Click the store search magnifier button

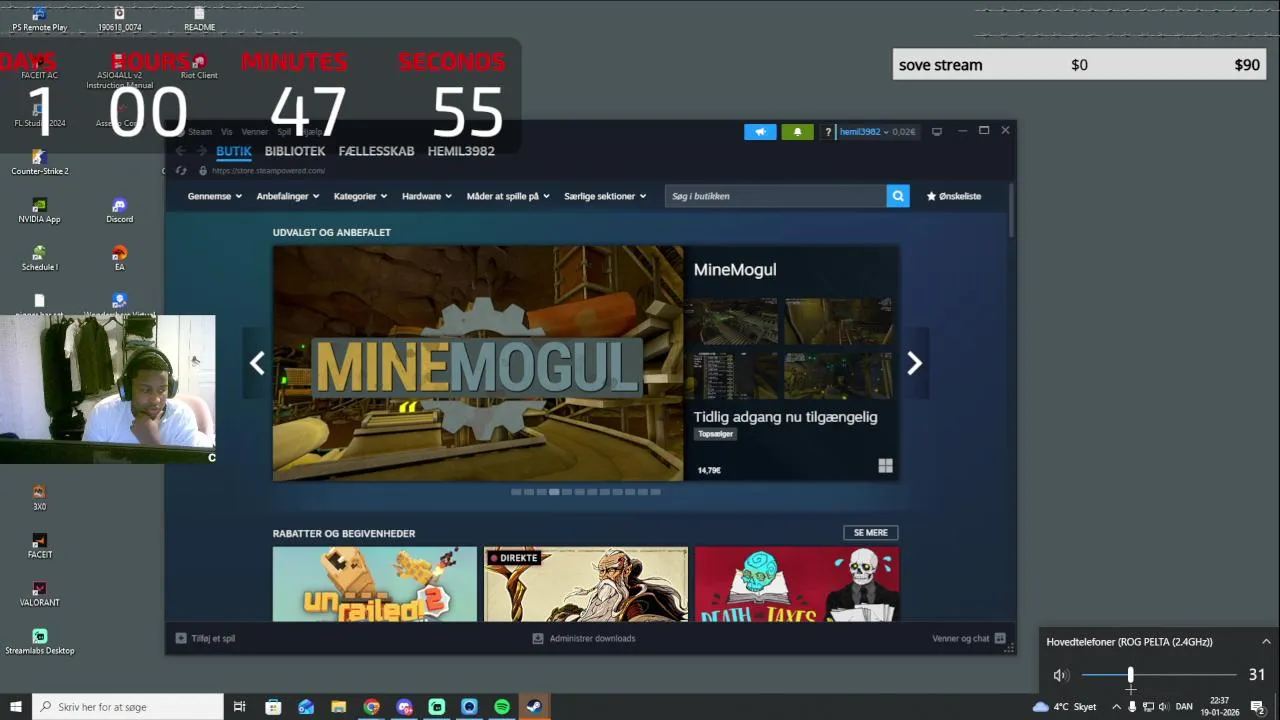tap(898, 196)
